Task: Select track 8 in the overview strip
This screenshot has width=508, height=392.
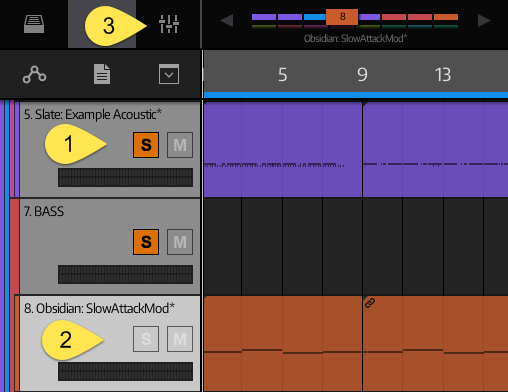Action: point(342,17)
